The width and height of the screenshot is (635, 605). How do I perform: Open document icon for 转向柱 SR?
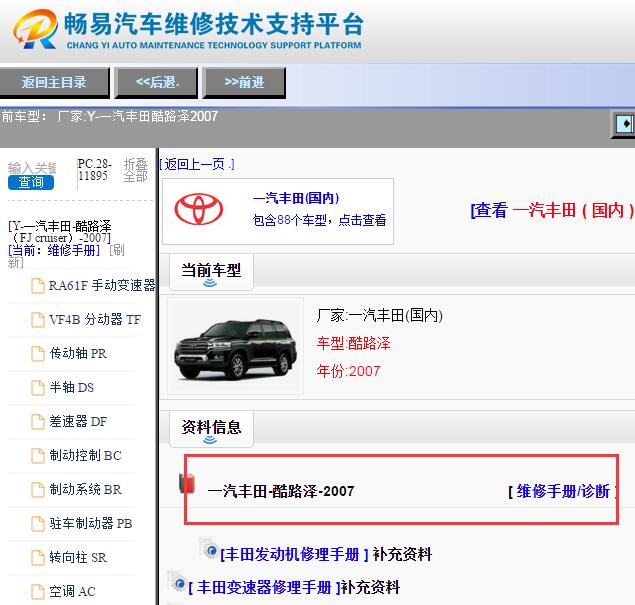pyautogui.click(x=38, y=558)
